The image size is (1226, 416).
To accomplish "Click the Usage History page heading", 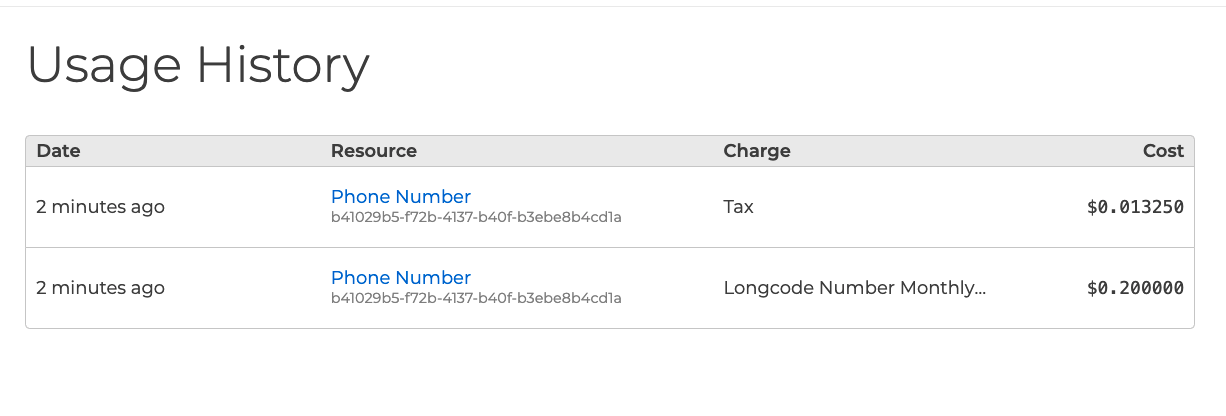I will (198, 66).
